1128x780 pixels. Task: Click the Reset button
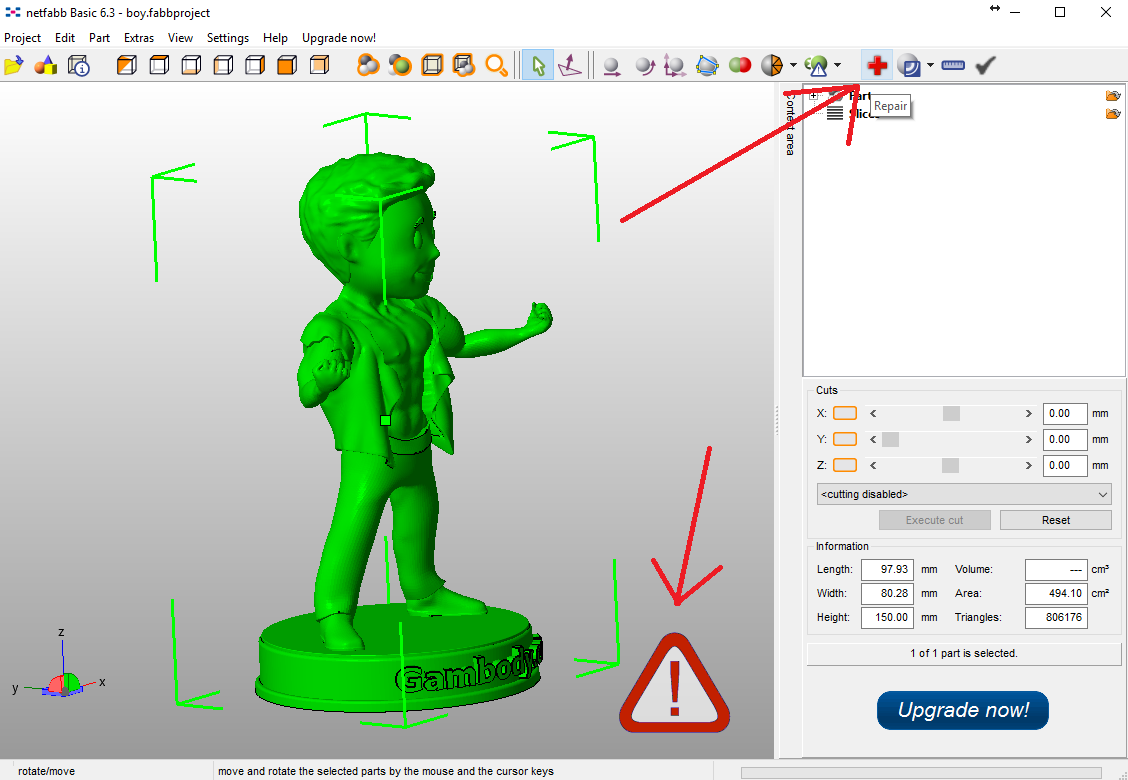pyautogui.click(x=1055, y=520)
